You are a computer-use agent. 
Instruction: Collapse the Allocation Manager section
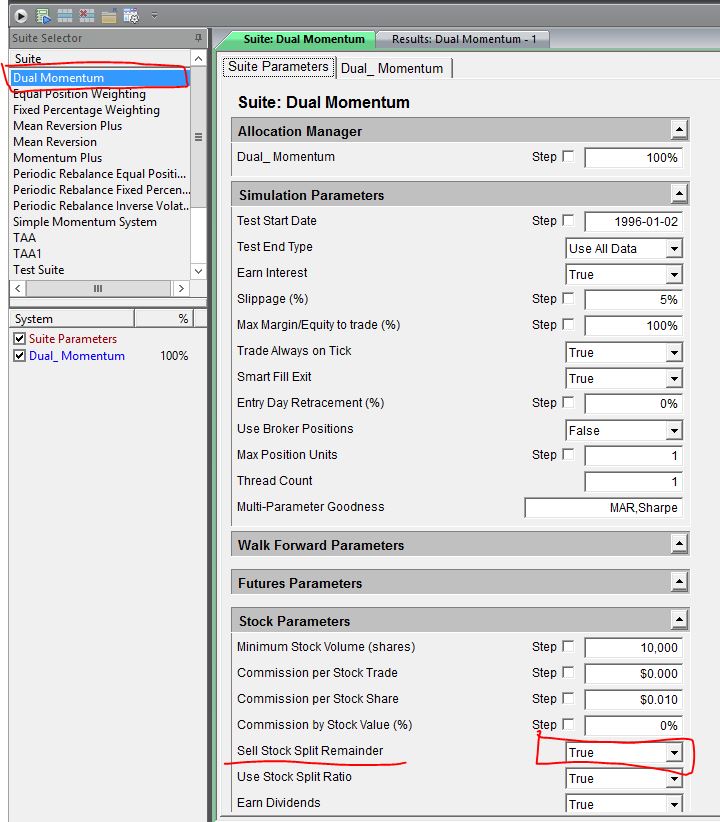(x=679, y=131)
